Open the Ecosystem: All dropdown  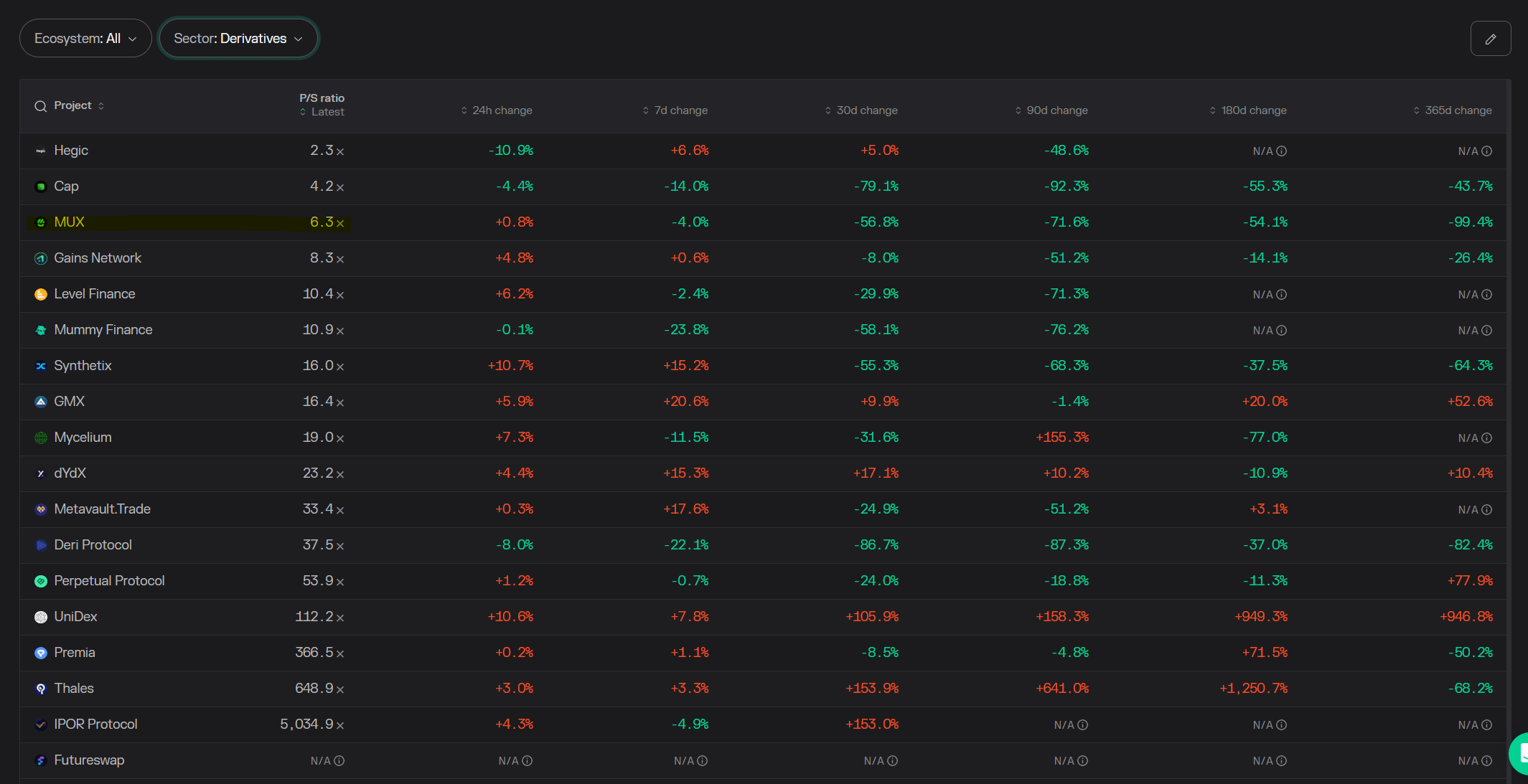(x=85, y=39)
